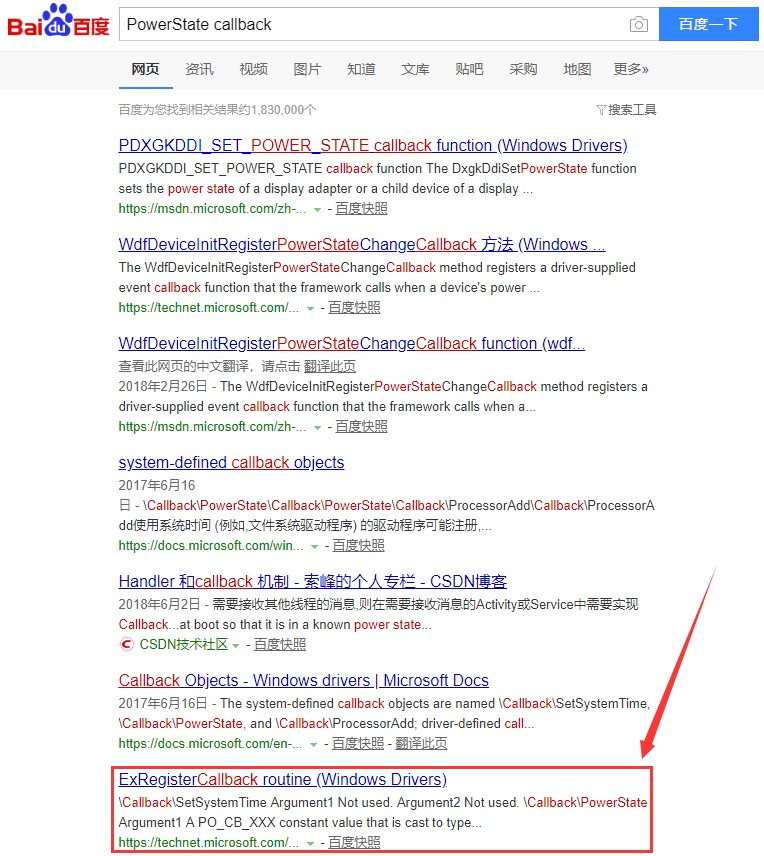Click date text 2018年6月2日
The width and height of the screenshot is (764, 856).
(x=158, y=604)
